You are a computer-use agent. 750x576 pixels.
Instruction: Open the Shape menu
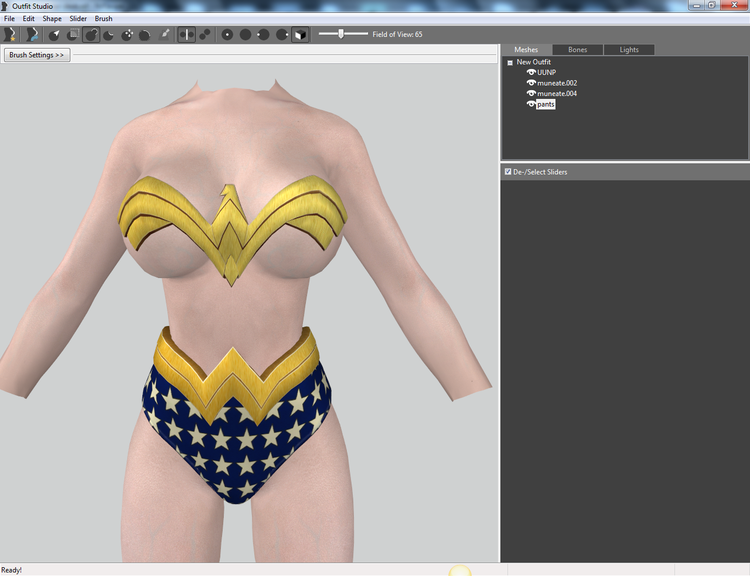(x=52, y=19)
